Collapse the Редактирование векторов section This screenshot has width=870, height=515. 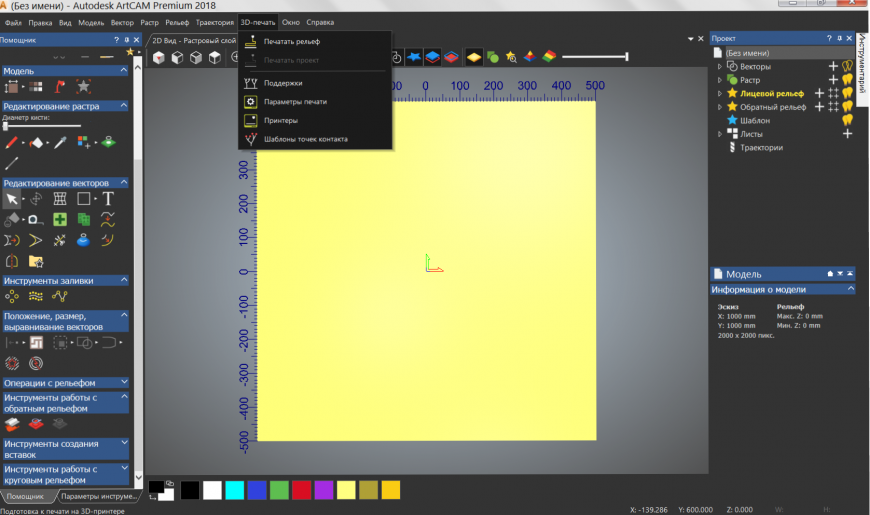click(124, 182)
